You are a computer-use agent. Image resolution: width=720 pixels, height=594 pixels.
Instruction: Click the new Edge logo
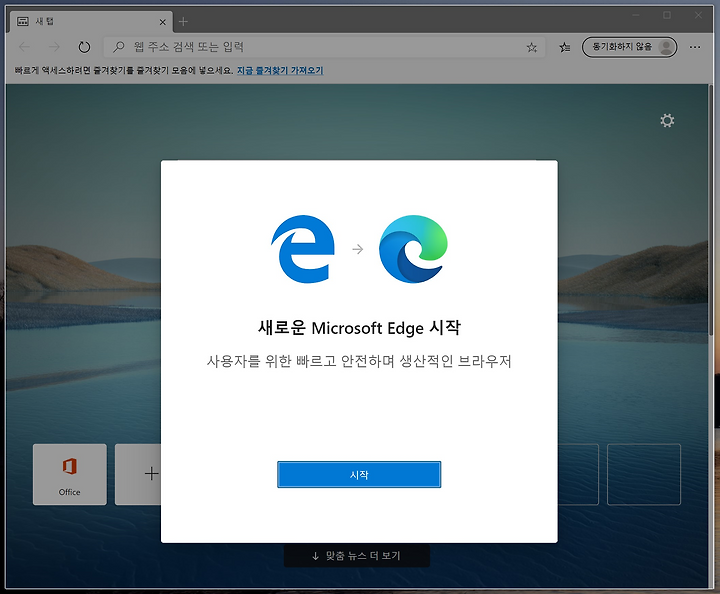point(413,249)
